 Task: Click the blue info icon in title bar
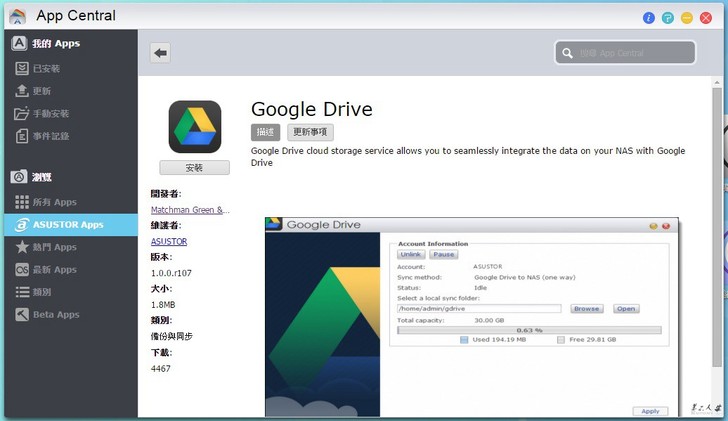click(x=649, y=18)
